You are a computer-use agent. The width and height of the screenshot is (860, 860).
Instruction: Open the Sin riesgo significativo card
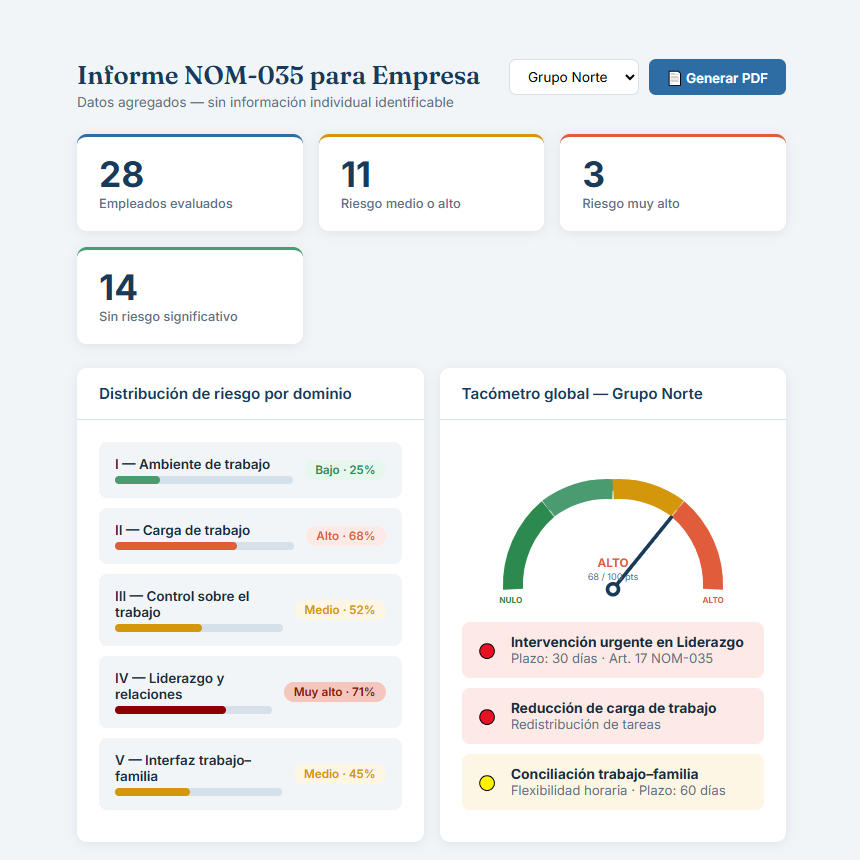(x=190, y=296)
